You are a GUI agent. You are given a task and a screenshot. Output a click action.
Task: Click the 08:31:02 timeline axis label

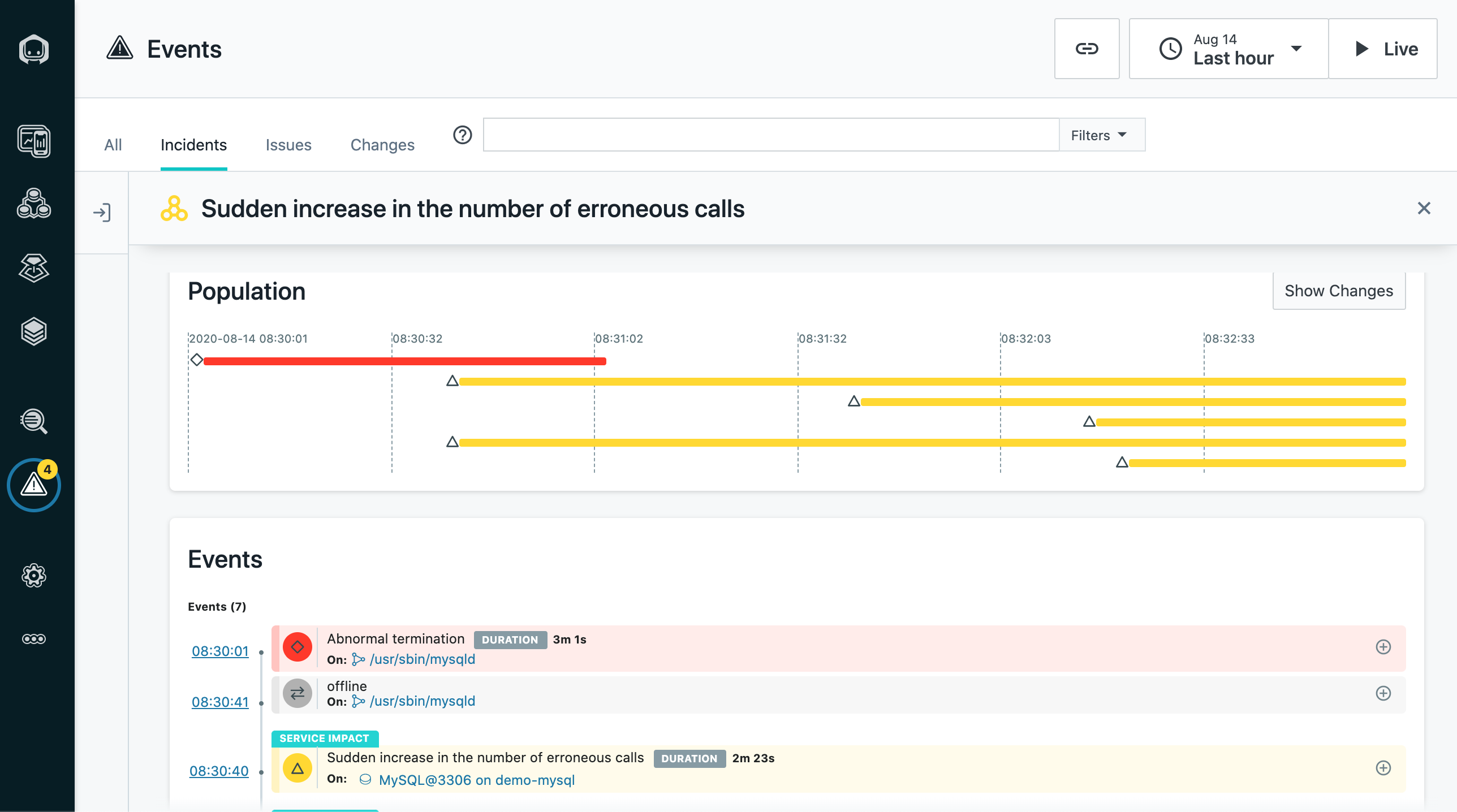(619, 338)
